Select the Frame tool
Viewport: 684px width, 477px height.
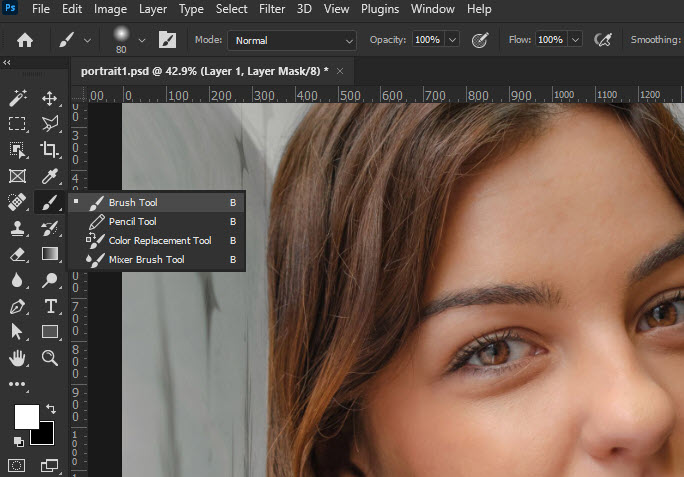(x=17, y=176)
